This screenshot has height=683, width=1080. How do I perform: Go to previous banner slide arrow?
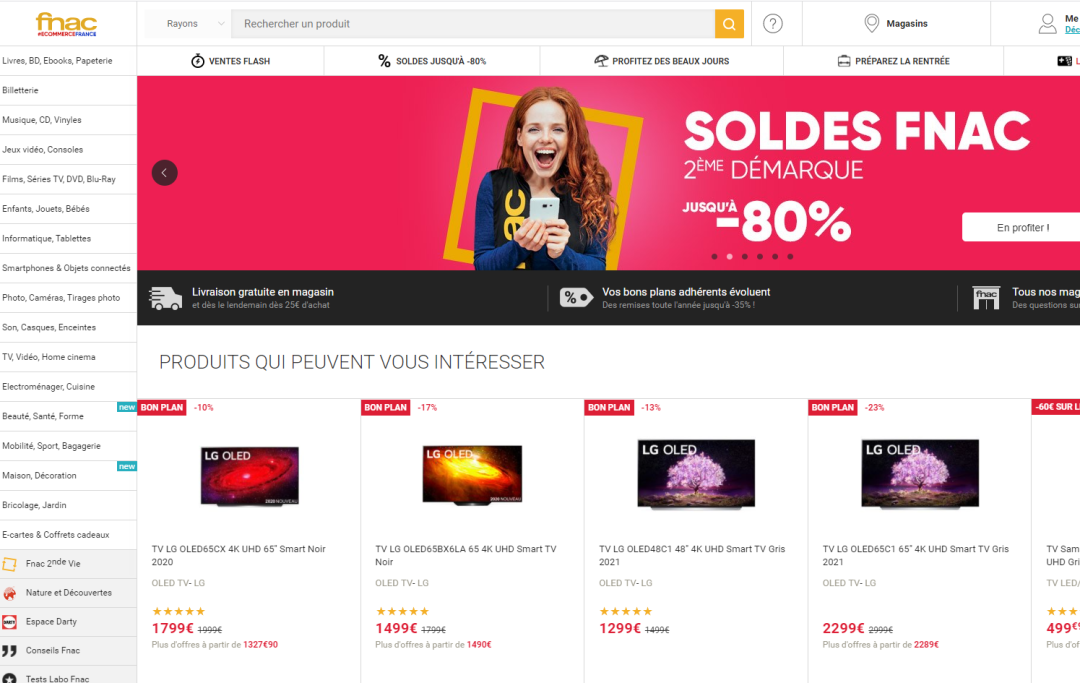coord(165,173)
